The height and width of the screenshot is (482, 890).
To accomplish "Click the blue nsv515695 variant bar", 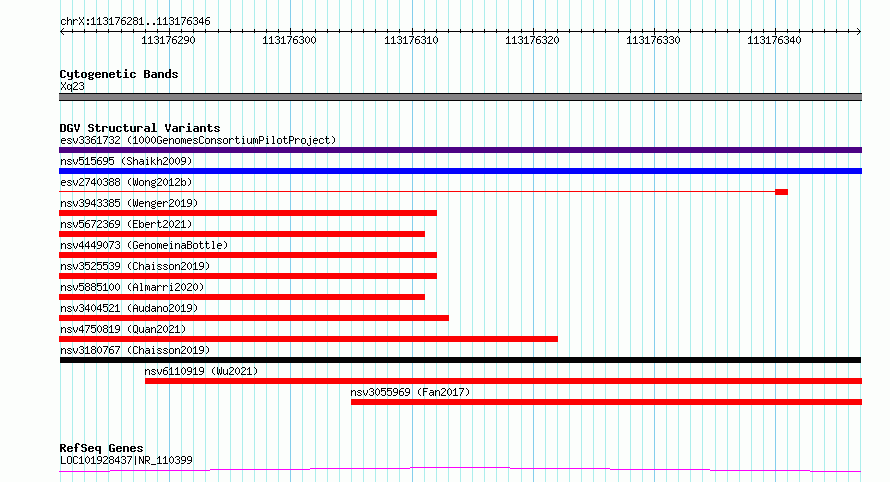I will pos(460,171).
